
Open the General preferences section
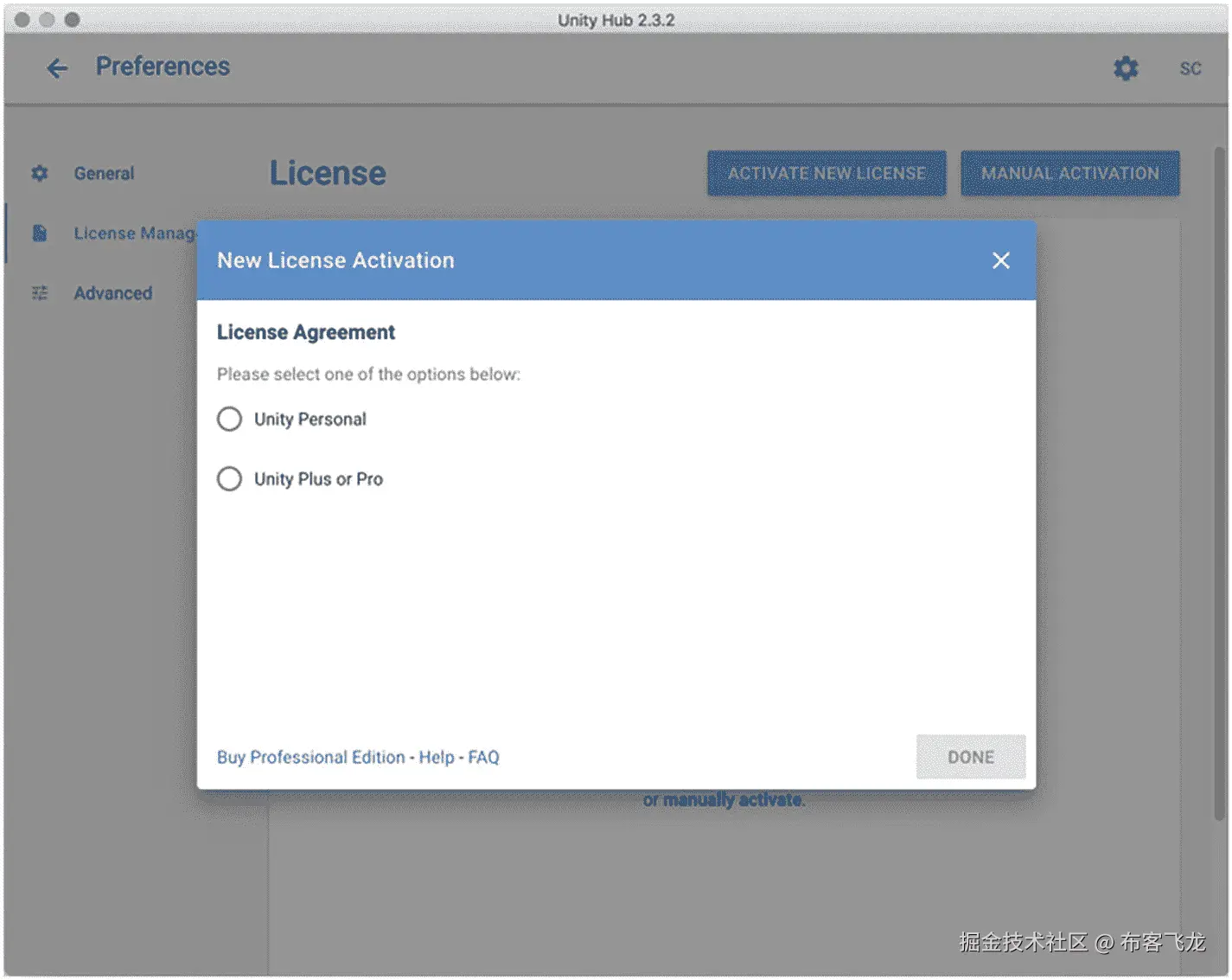104,173
